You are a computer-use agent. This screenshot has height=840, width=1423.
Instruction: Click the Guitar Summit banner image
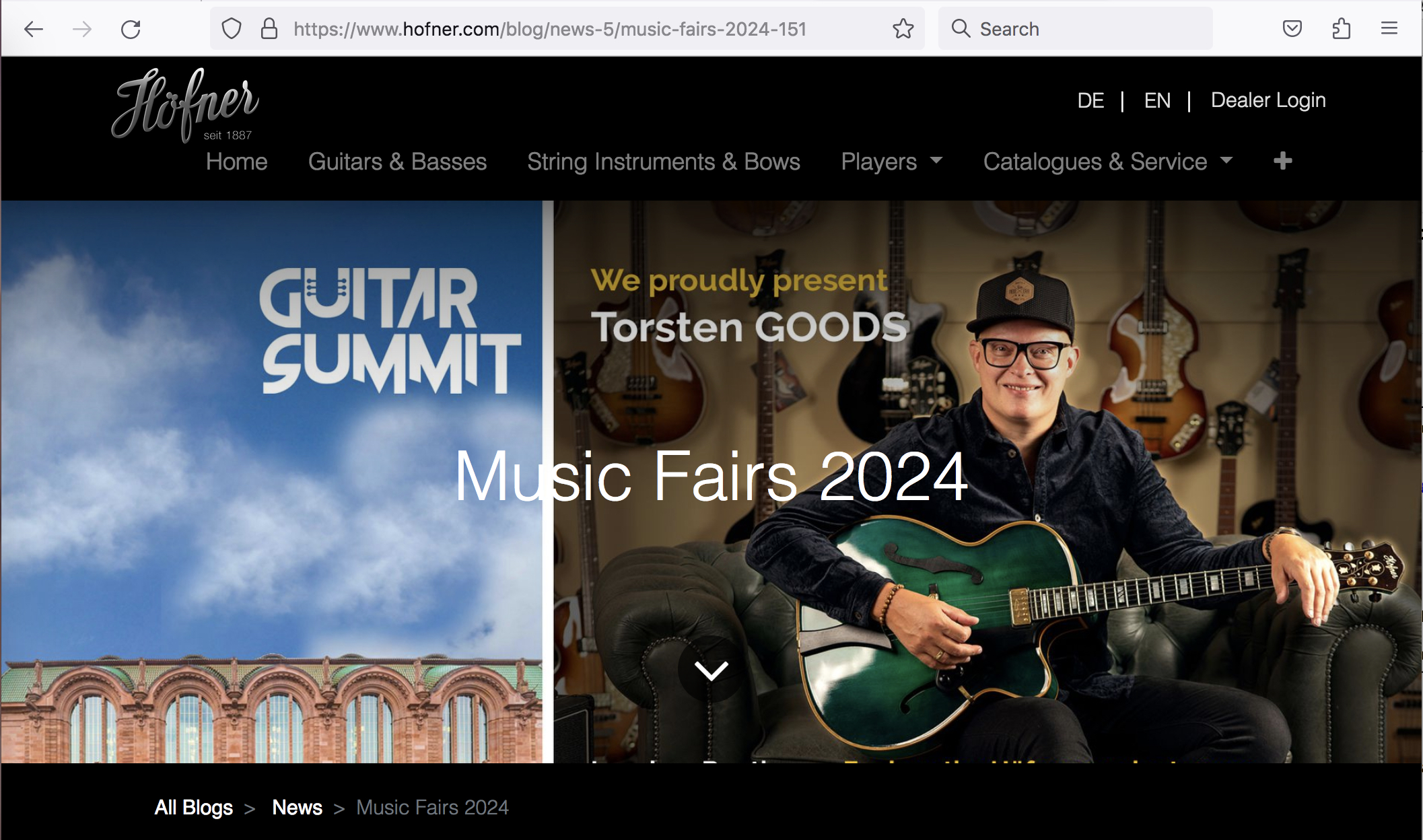[x=272, y=481]
